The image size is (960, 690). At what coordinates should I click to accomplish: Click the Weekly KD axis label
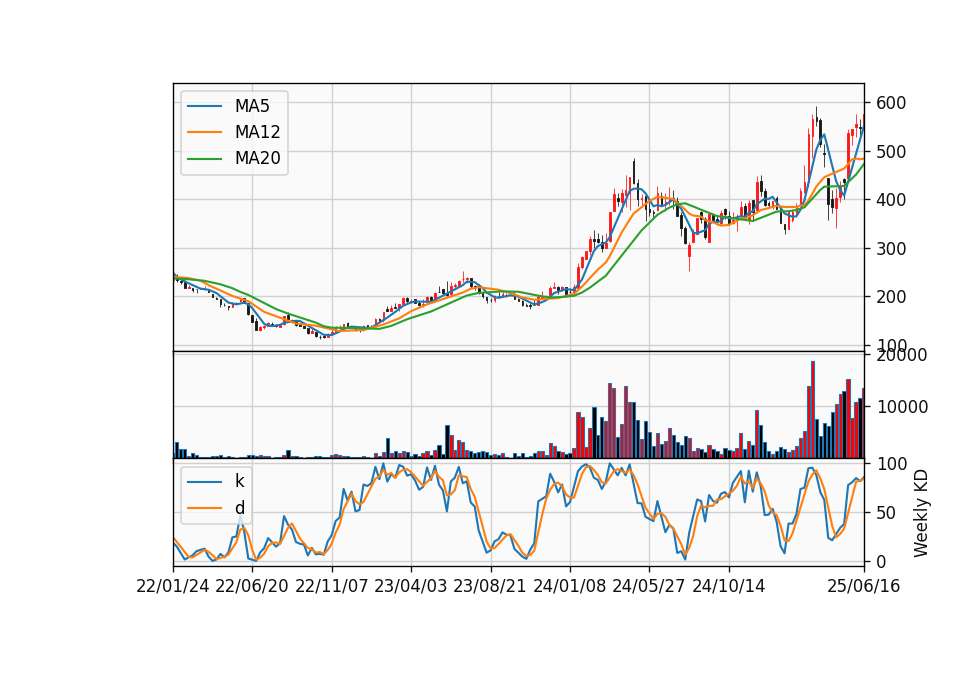tap(920, 514)
